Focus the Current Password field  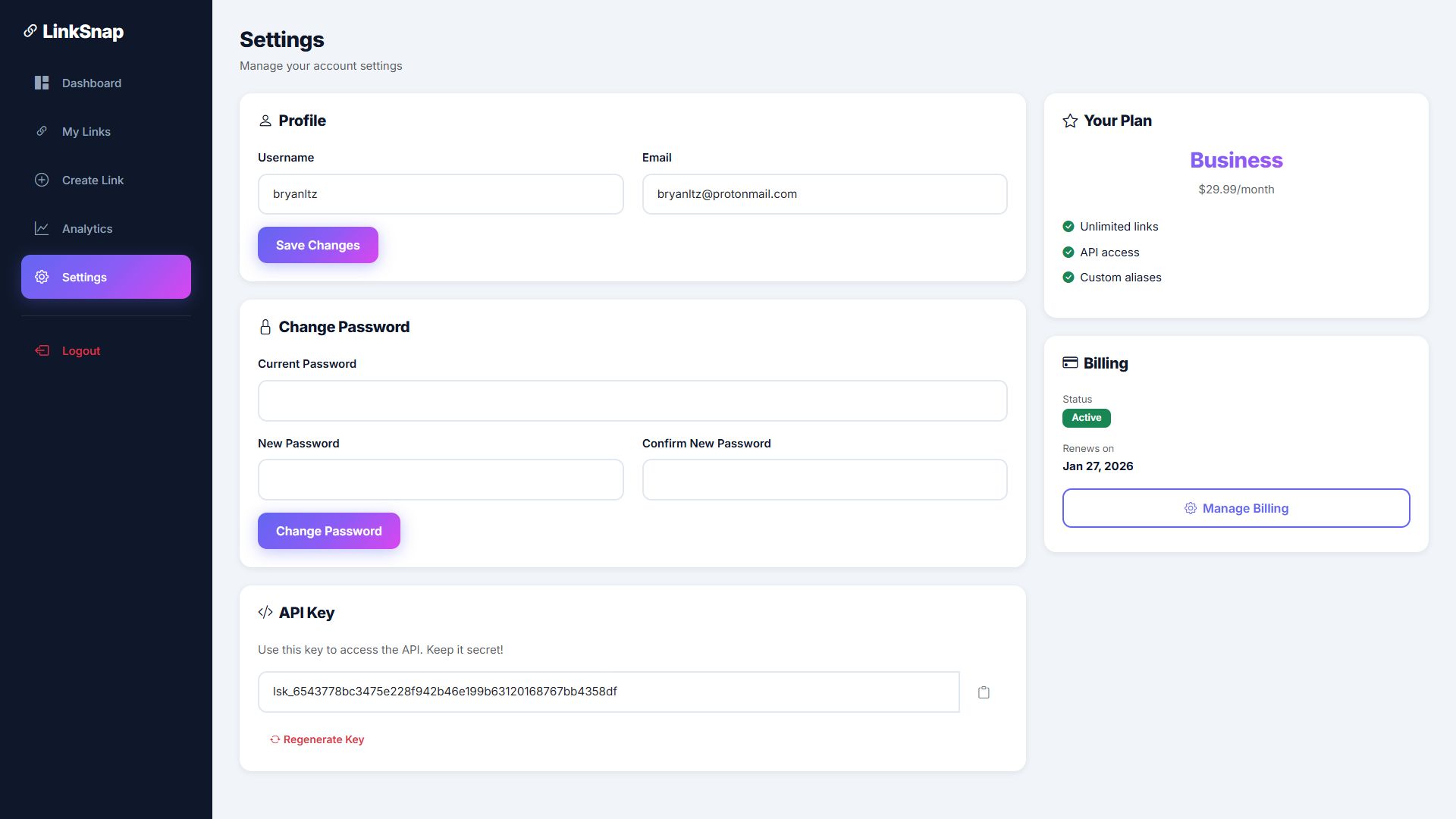(x=632, y=400)
